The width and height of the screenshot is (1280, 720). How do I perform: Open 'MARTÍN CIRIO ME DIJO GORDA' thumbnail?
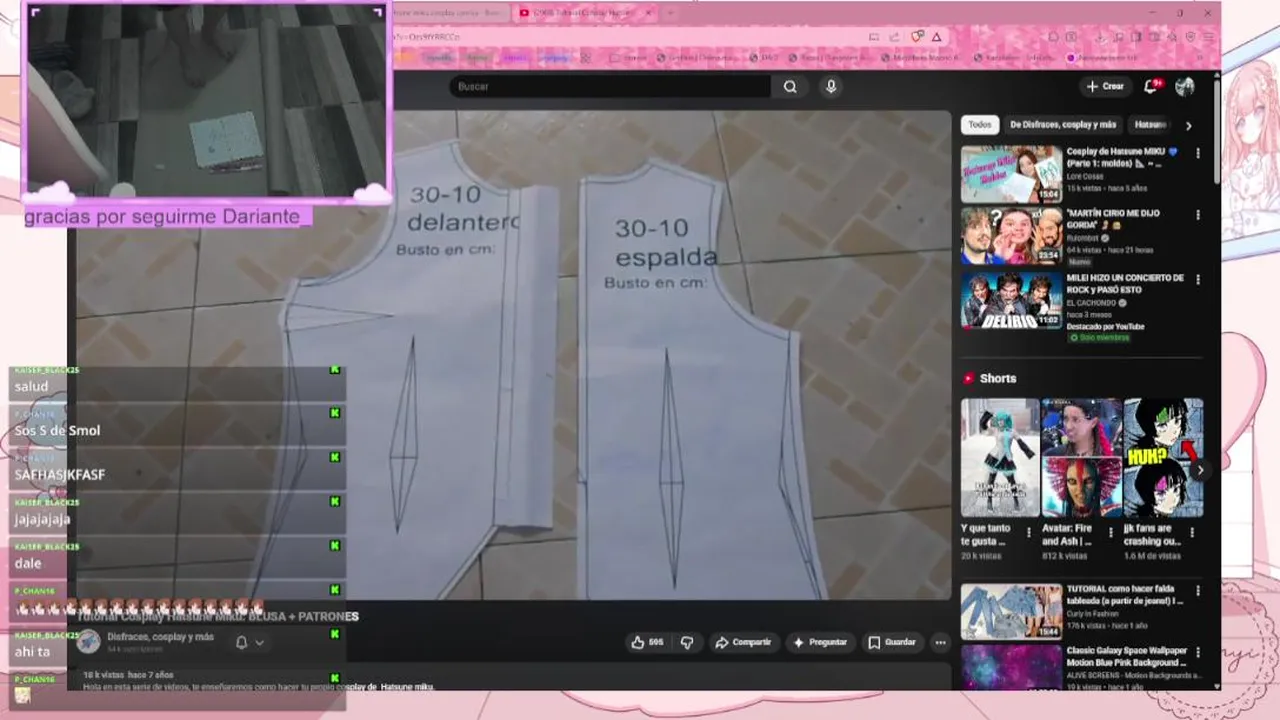click(x=1011, y=236)
